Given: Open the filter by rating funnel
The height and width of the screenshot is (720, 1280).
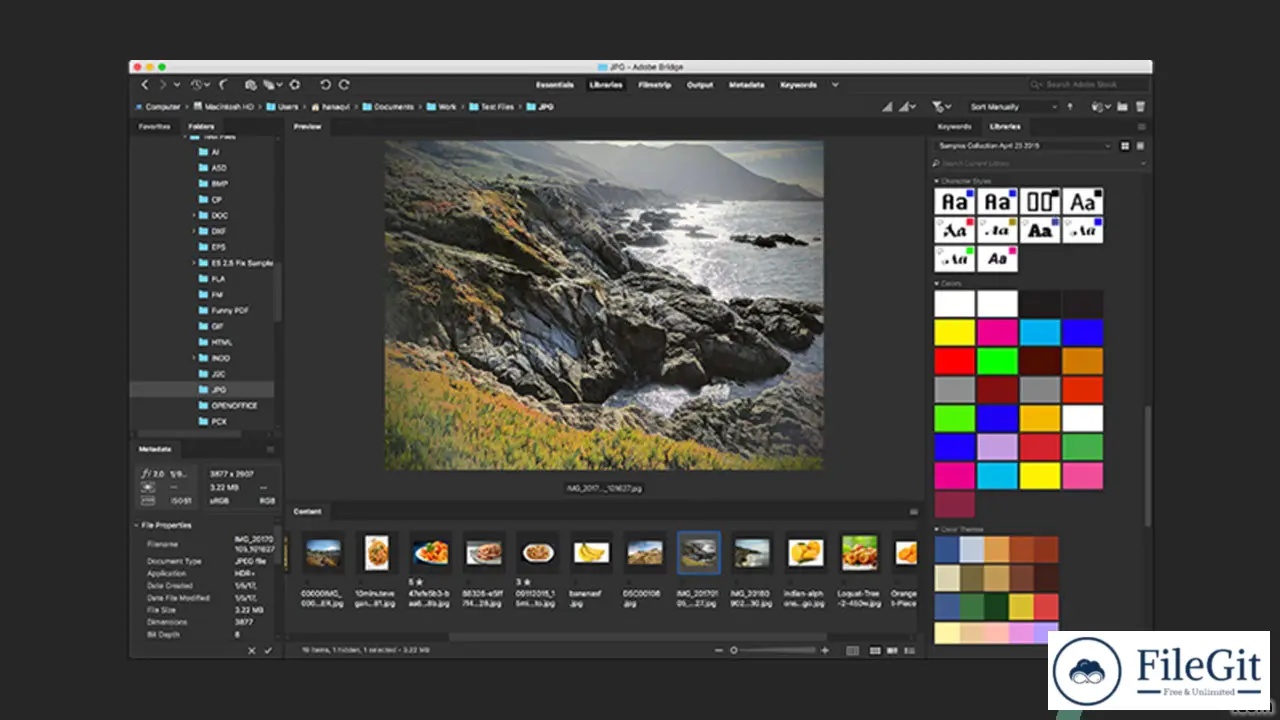Looking at the screenshot, I should (x=940, y=107).
